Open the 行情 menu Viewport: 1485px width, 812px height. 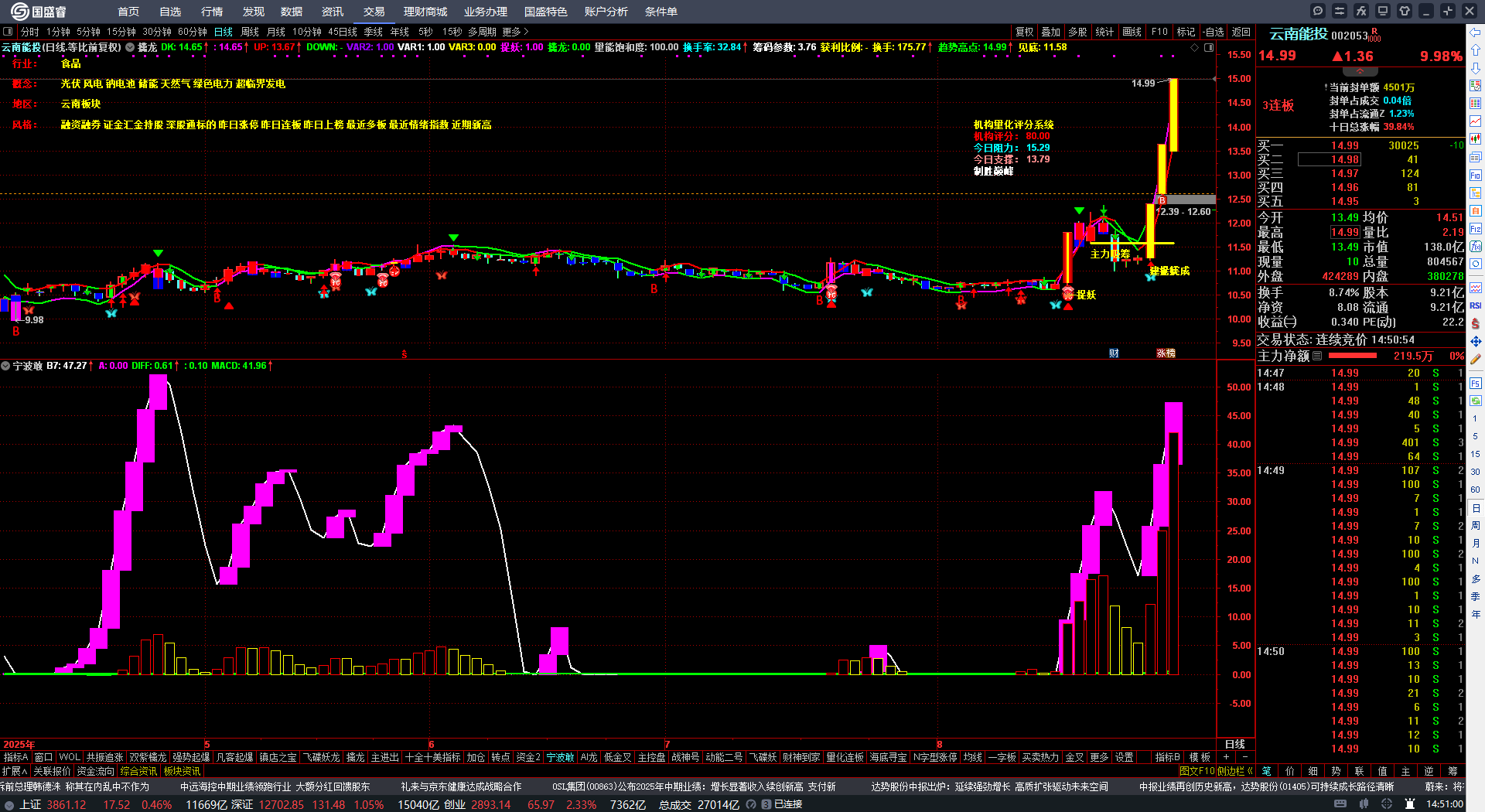point(212,12)
